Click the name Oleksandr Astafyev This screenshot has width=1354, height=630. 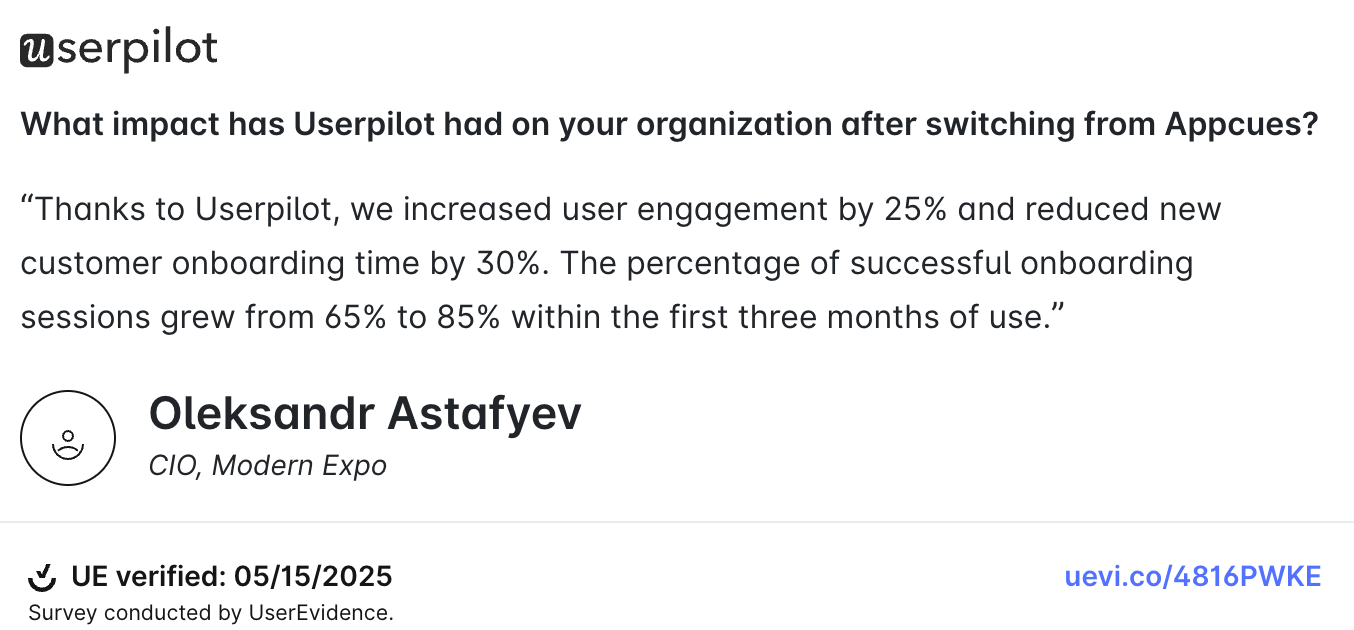click(x=364, y=414)
